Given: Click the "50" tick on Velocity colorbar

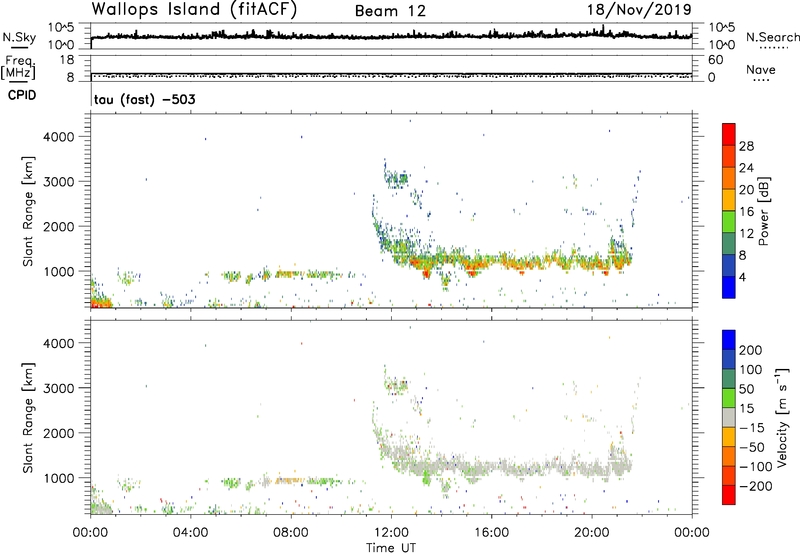Looking at the screenshot, I should [x=746, y=389].
